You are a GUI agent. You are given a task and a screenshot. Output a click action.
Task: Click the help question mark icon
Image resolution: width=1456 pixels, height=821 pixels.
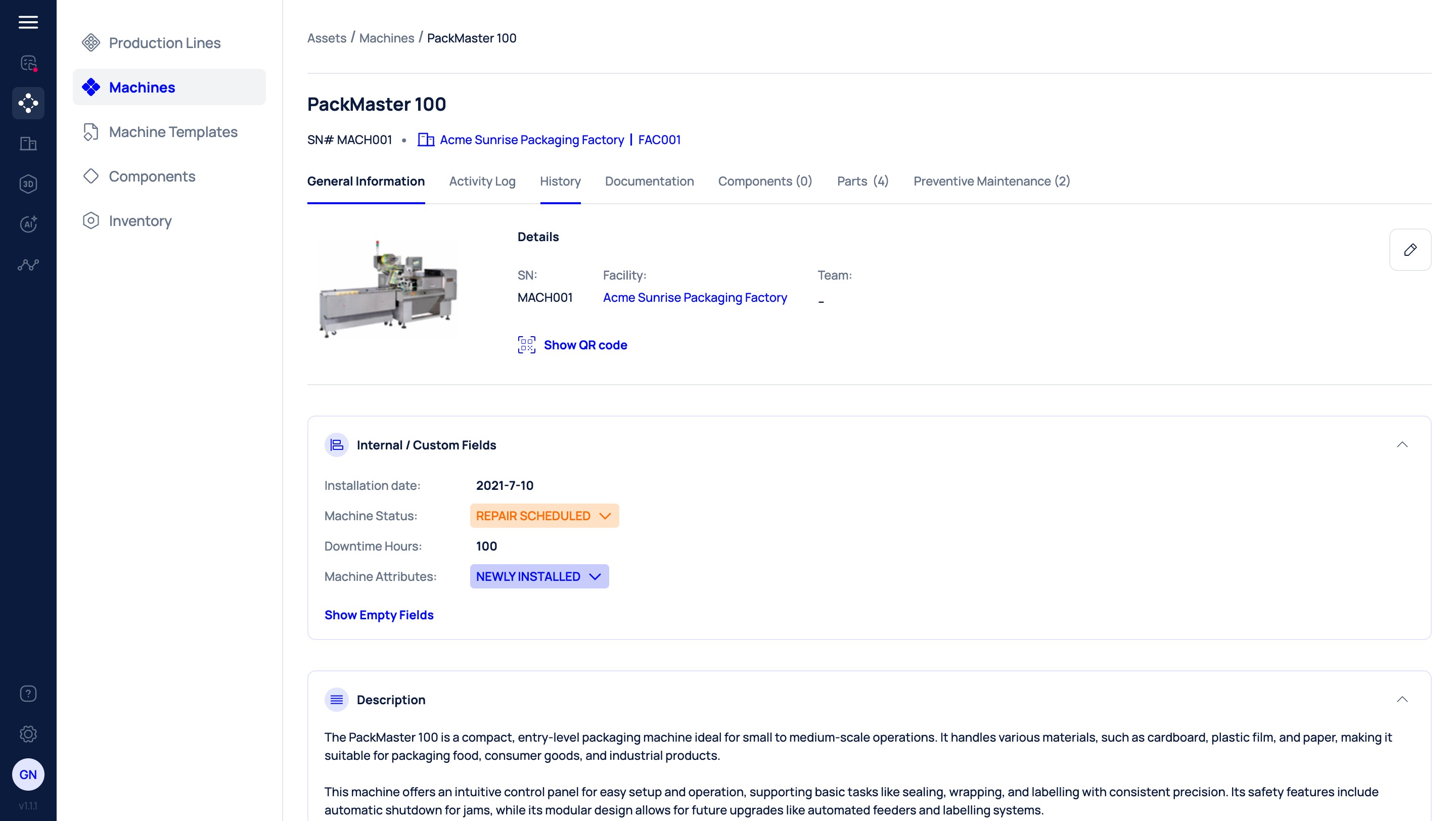tap(28, 693)
